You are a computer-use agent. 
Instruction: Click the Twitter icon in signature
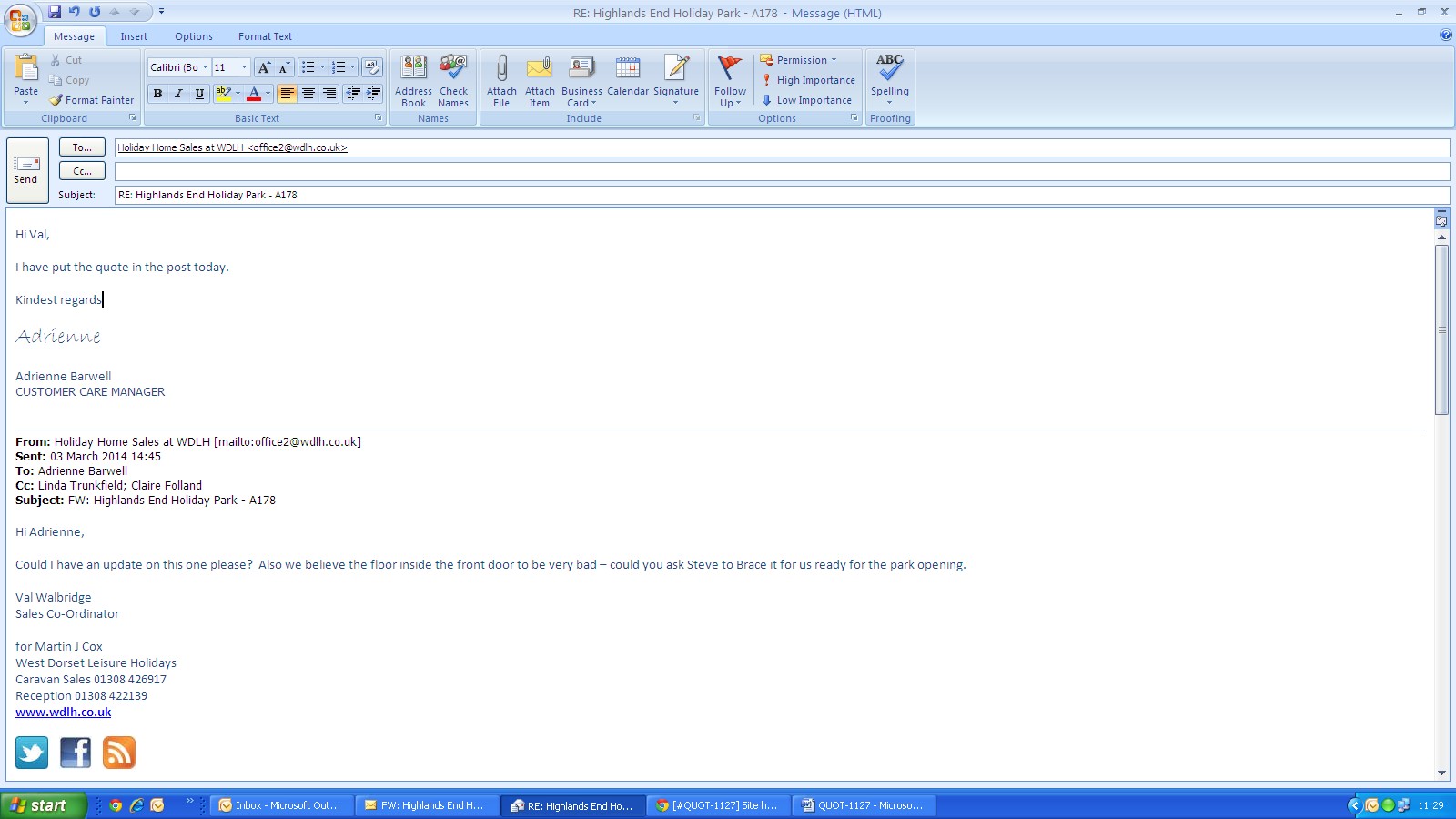pyautogui.click(x=32, y=753)
